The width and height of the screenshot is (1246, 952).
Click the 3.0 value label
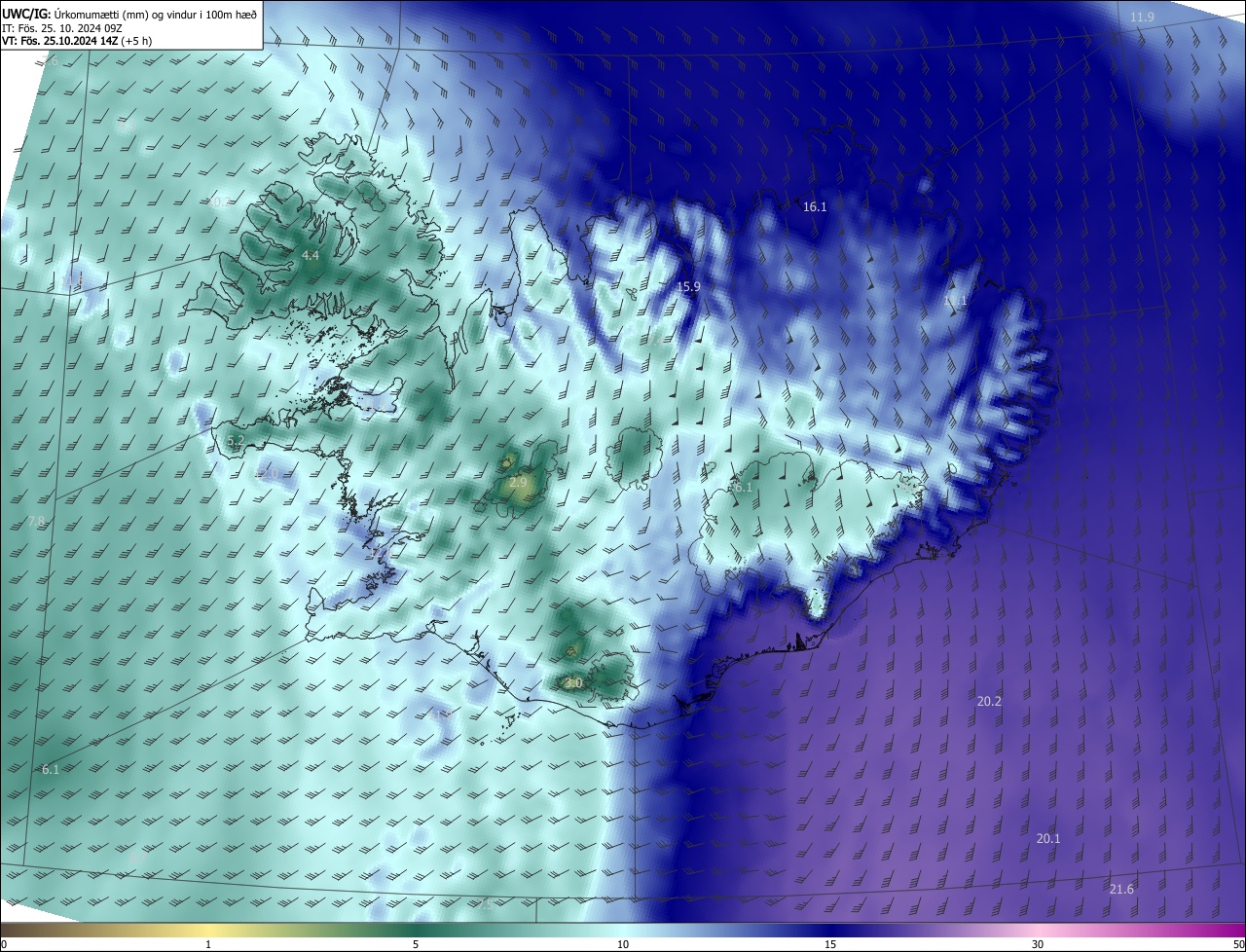click(x=573, y=683)
